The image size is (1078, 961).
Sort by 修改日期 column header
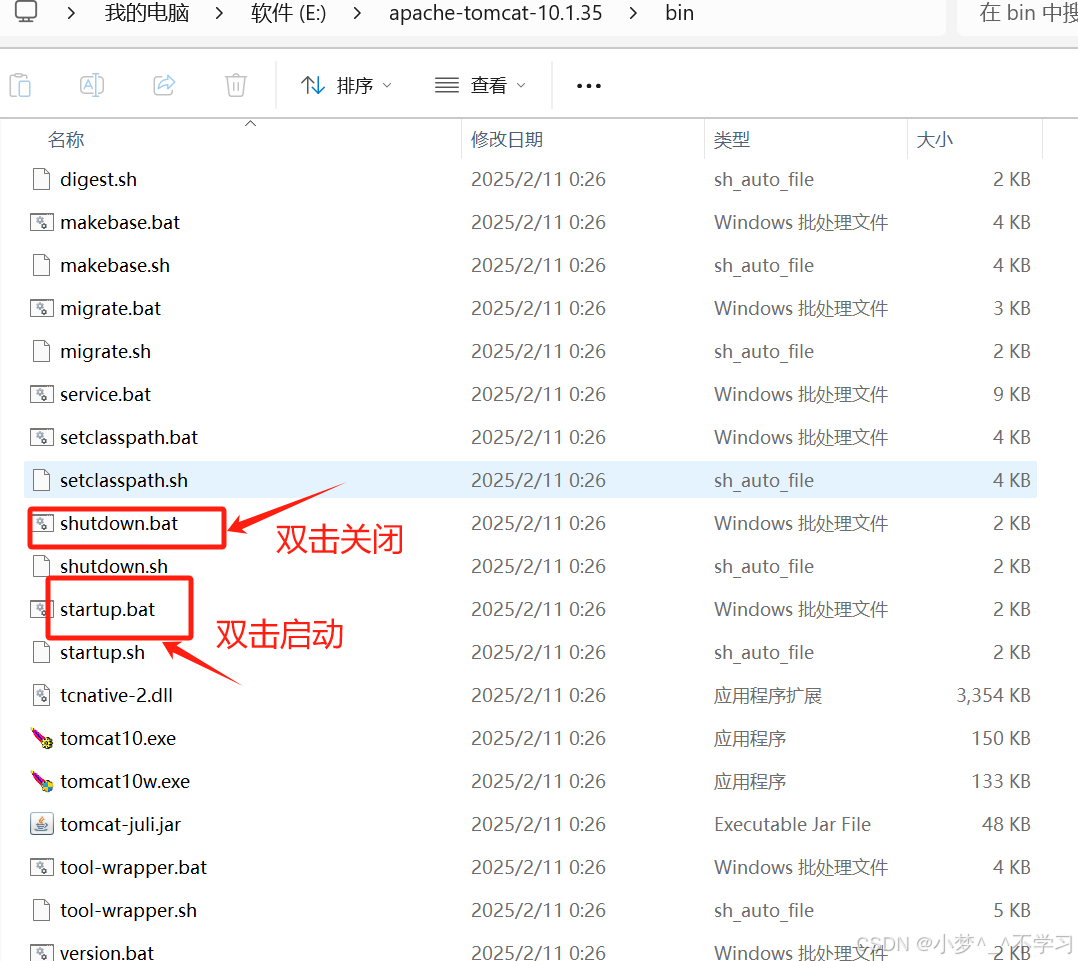507,140
